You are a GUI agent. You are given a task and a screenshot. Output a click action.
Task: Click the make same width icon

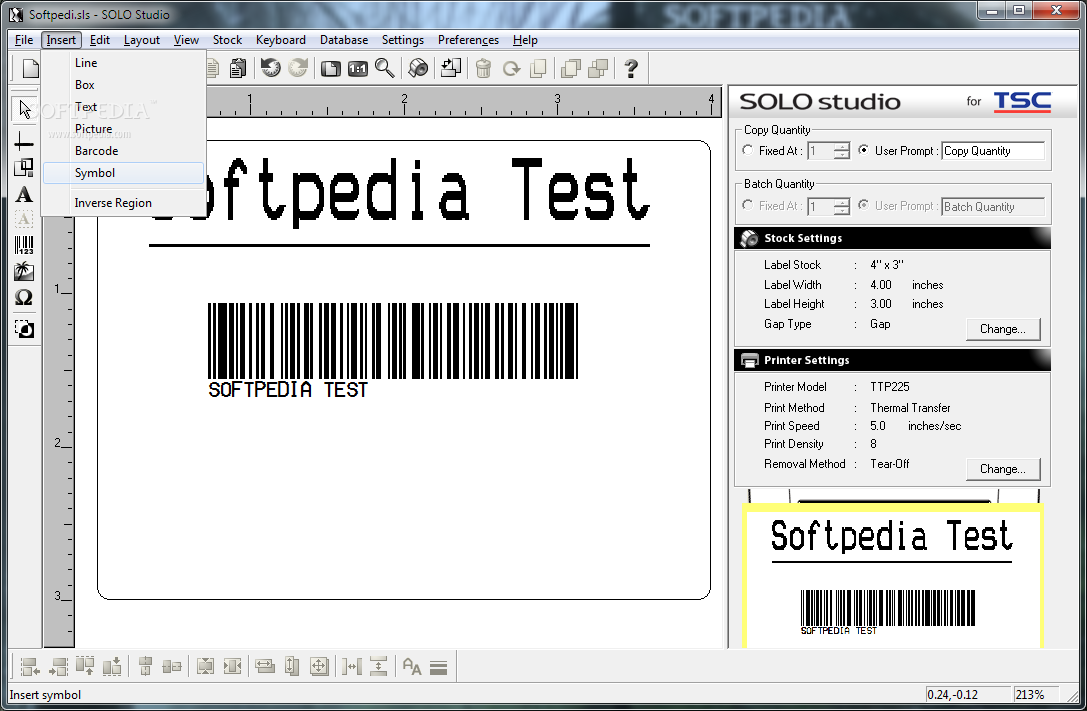265,667
